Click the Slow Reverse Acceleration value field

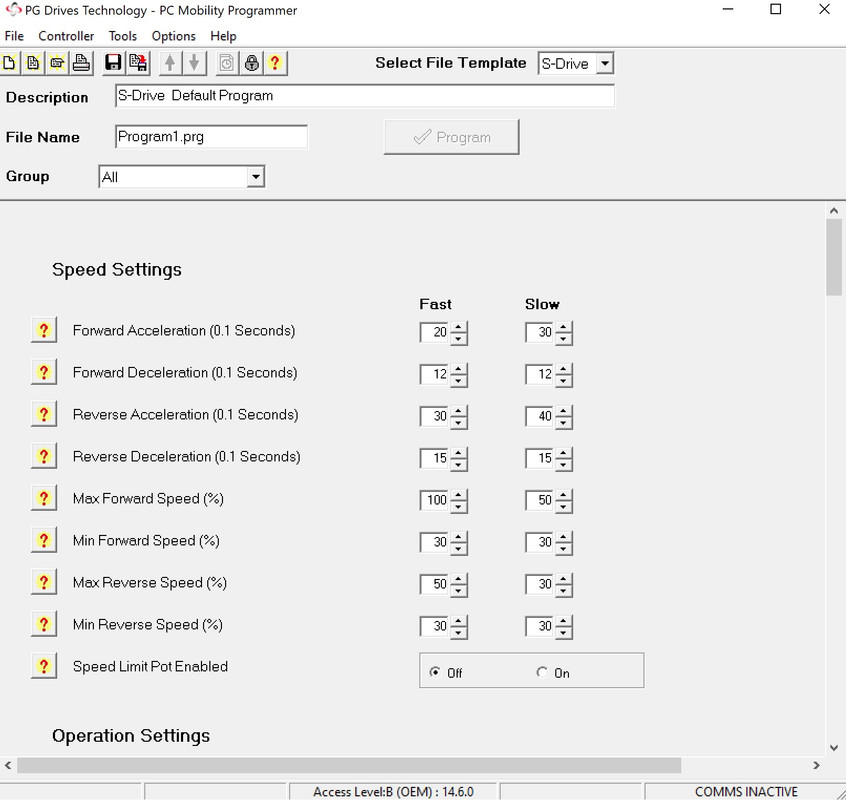click(540, 416)
